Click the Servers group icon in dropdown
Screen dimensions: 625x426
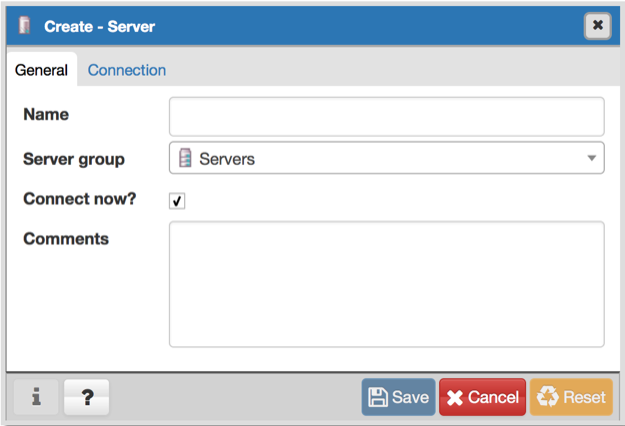click(185, 158)
